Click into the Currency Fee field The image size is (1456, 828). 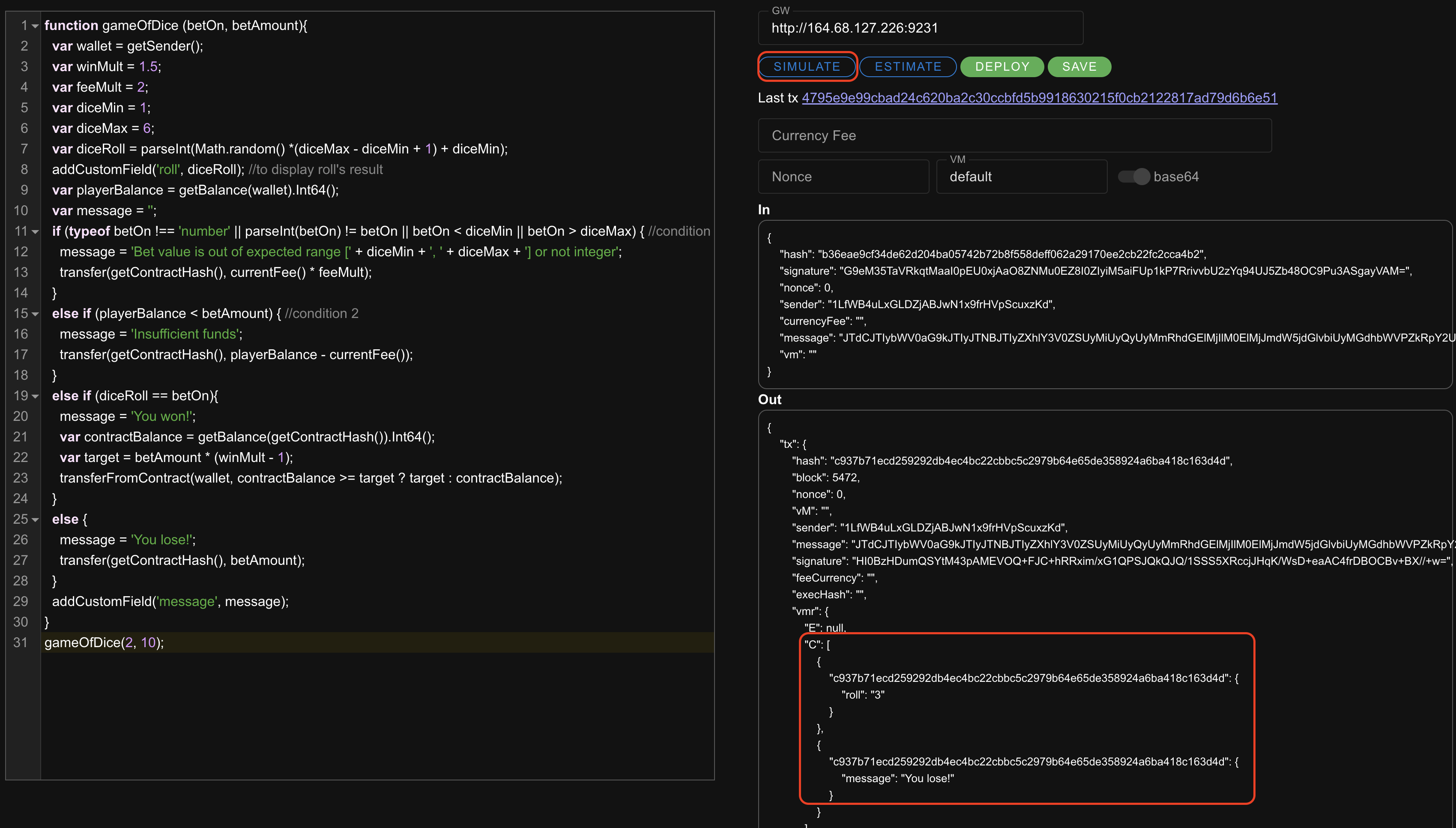(x=1014, y=135)
